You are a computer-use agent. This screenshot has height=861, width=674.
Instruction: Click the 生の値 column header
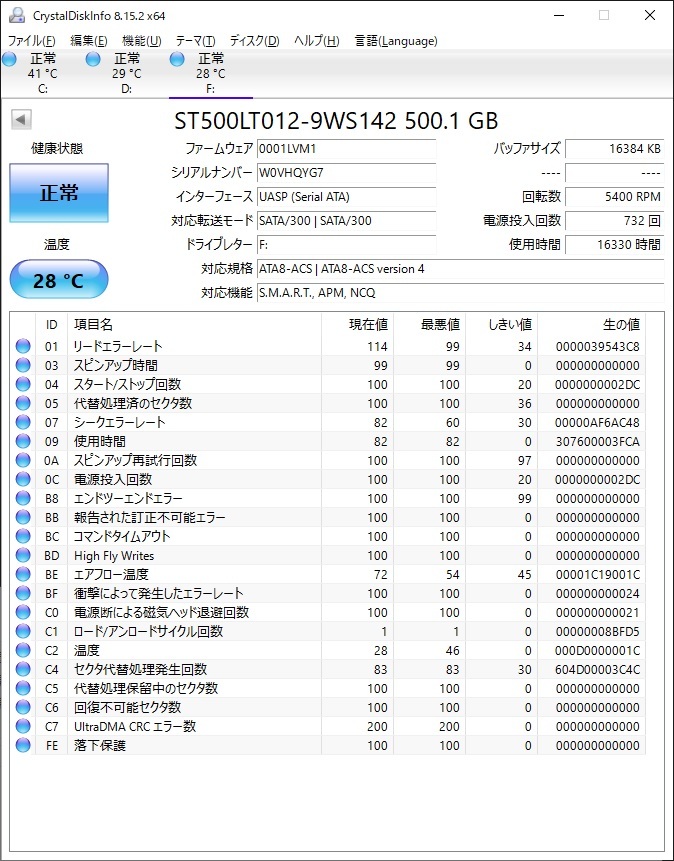click(x=591, y=325)
